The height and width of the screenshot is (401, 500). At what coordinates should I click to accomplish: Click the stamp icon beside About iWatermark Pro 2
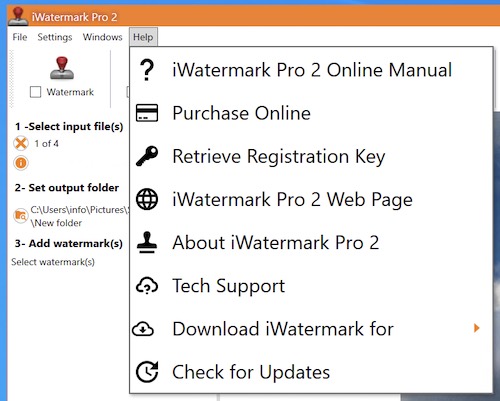point(147,242)
